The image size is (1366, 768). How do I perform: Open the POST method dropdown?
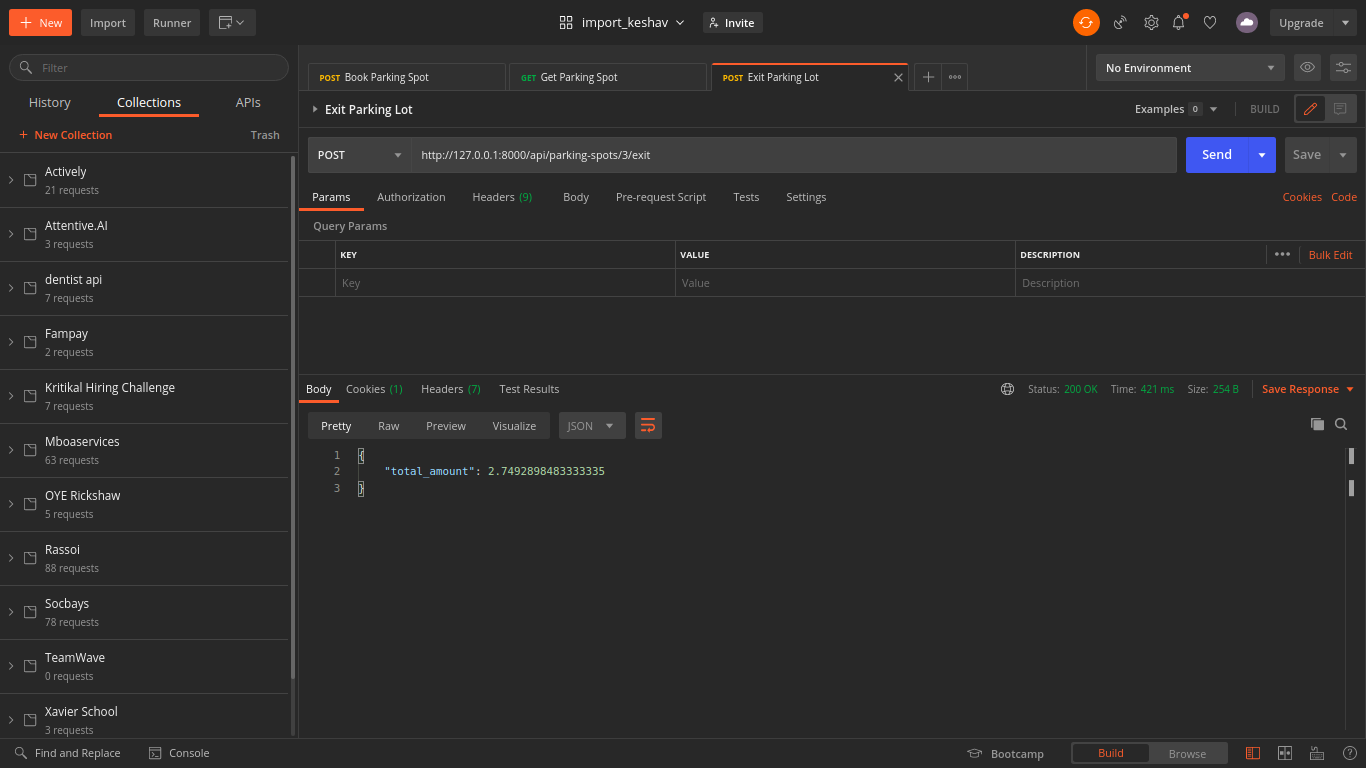358,154
